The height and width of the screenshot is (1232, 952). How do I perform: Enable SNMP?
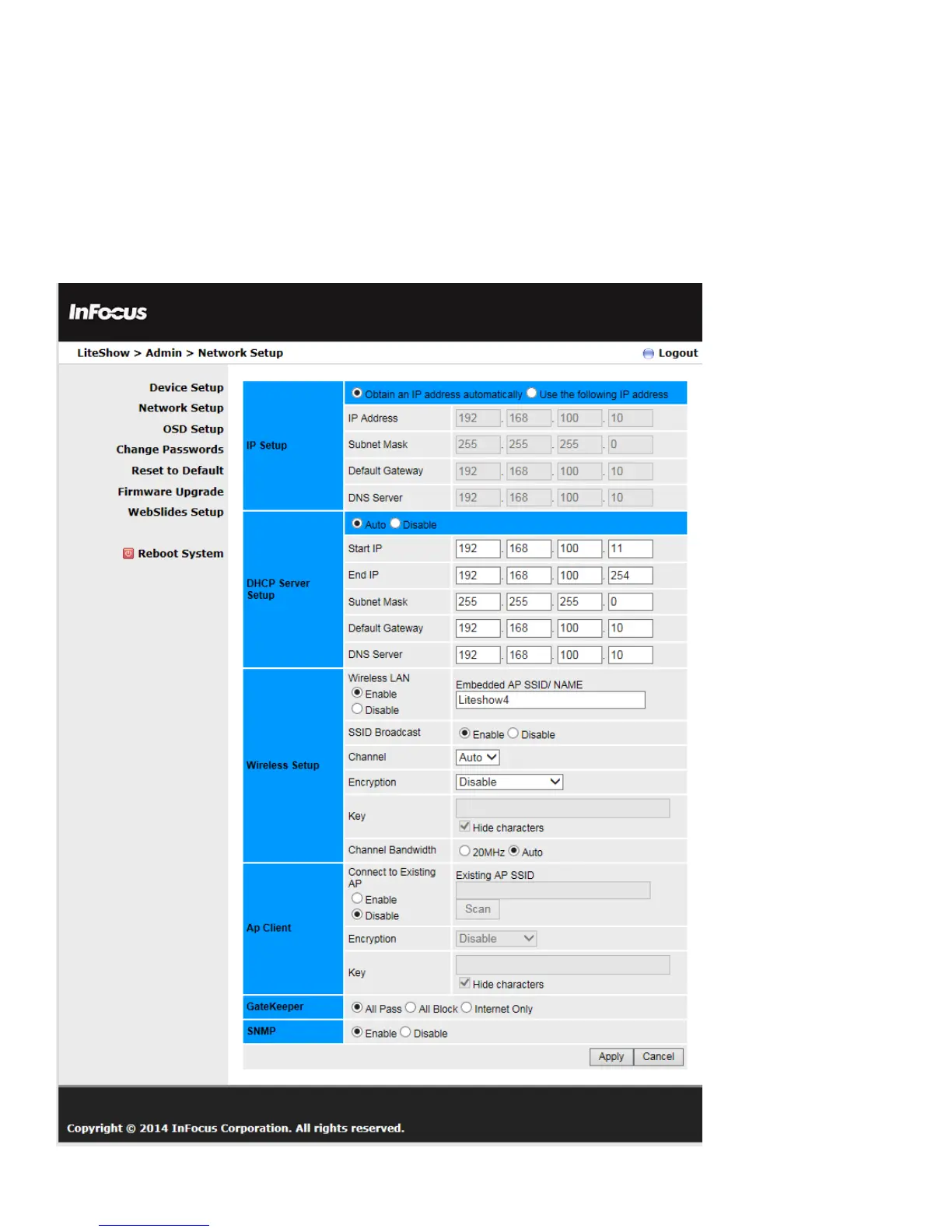coord(357,1032)
